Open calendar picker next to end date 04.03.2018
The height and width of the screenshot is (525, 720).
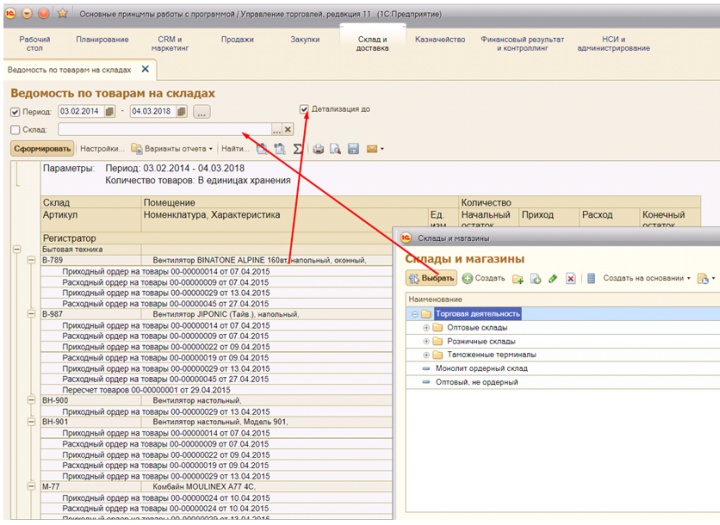[181, 112]
